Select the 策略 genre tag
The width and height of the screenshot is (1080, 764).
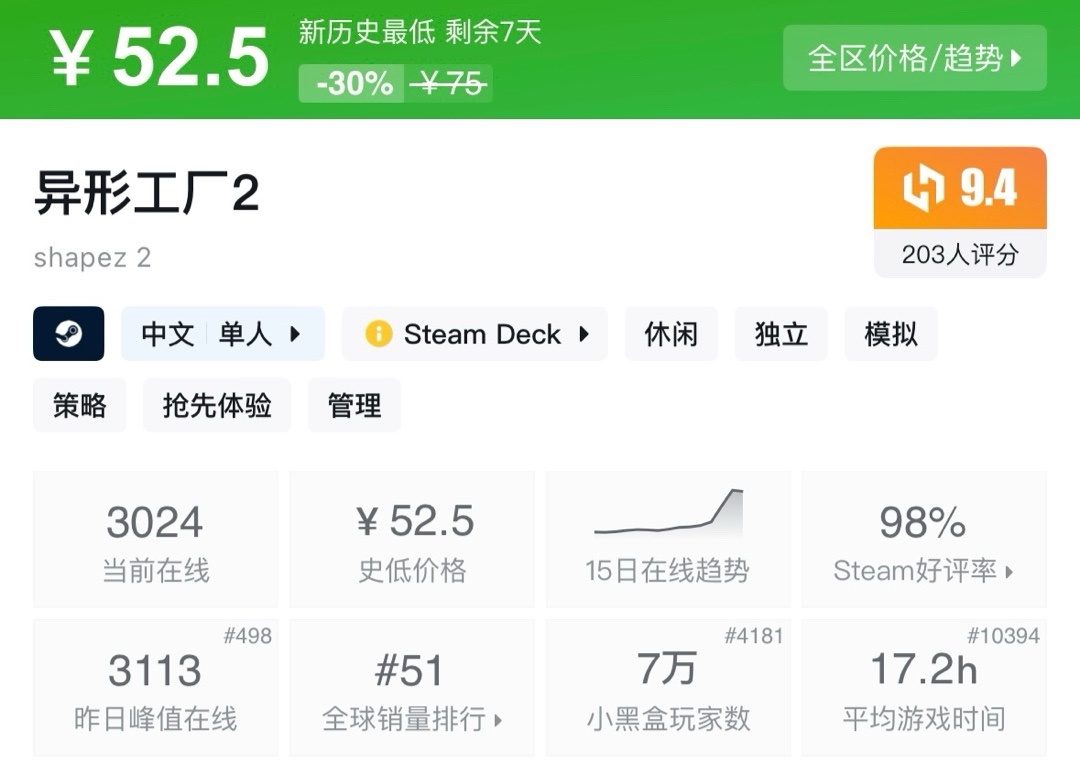click(80, 405)
